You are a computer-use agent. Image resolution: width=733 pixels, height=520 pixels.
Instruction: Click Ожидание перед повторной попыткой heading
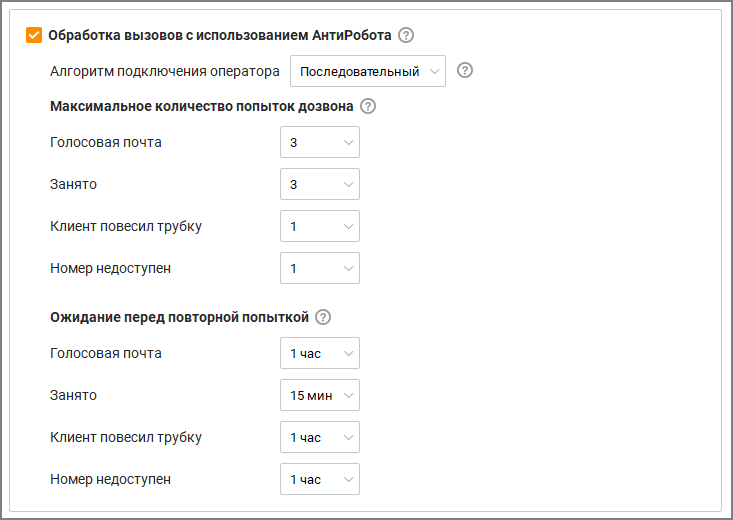(180, 318)
